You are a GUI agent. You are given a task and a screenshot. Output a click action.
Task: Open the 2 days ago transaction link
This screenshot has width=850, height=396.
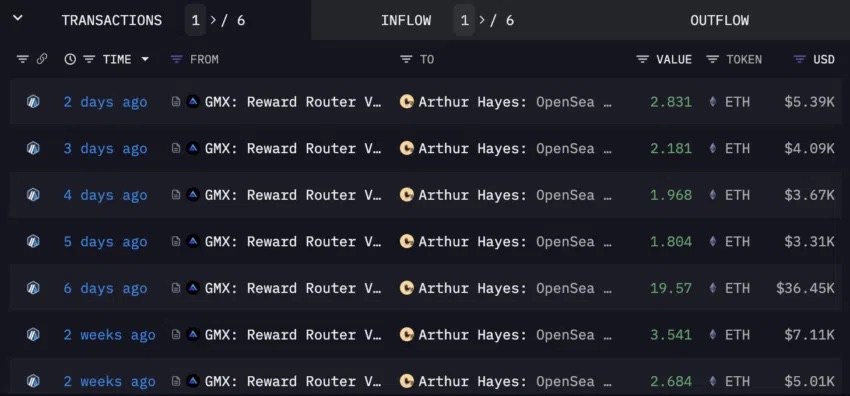point(105,102)
